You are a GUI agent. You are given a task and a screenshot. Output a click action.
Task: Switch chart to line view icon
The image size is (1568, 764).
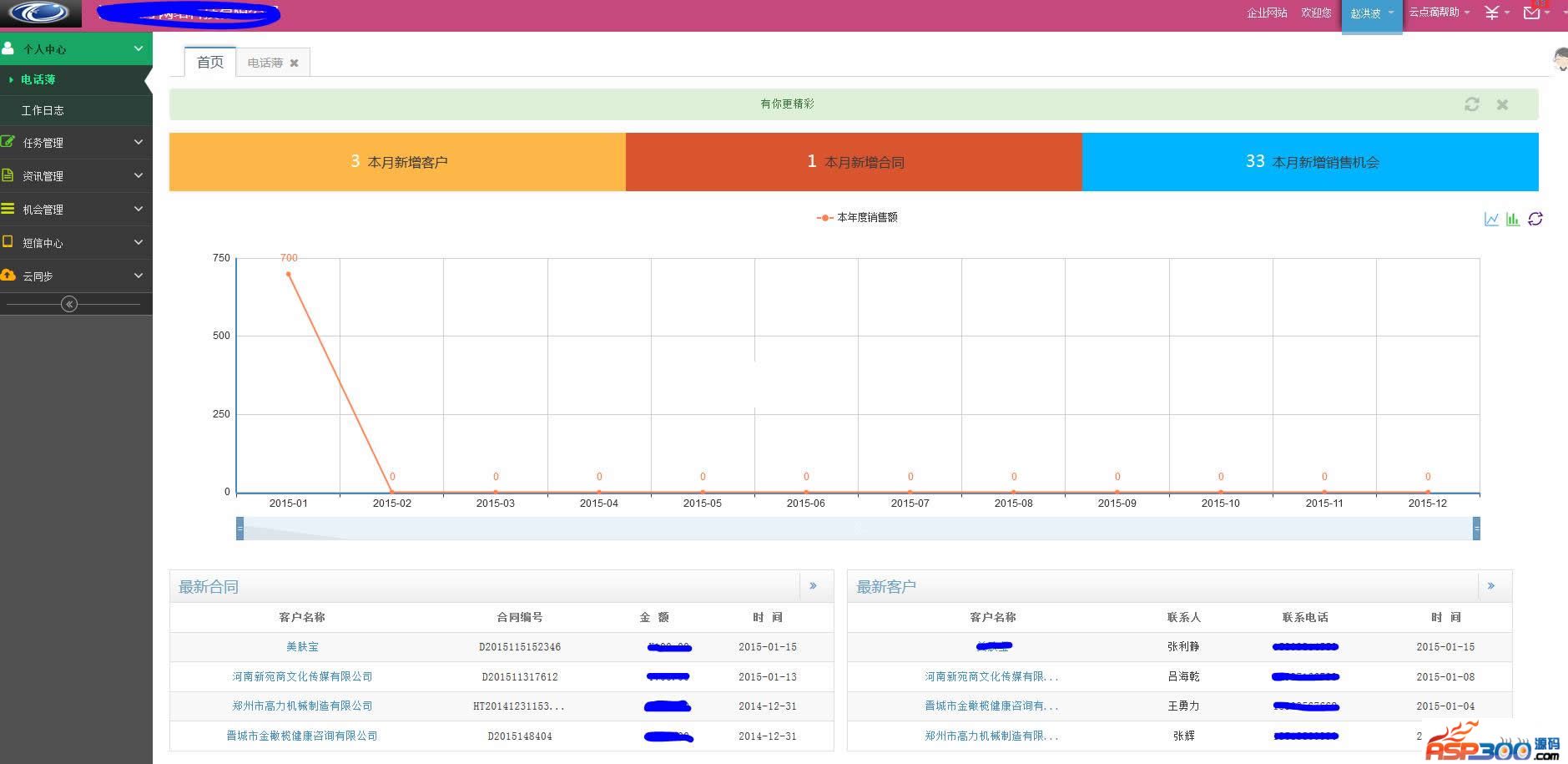tap(1491, 219)
